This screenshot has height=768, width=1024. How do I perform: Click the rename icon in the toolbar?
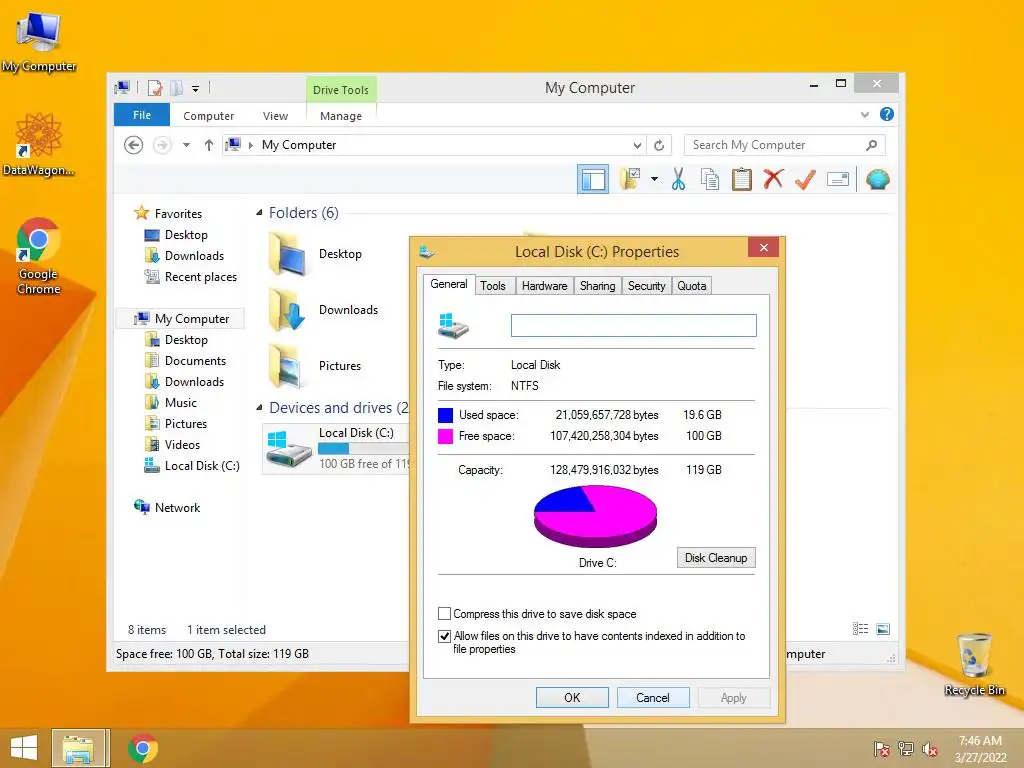[x=837, y=179]
